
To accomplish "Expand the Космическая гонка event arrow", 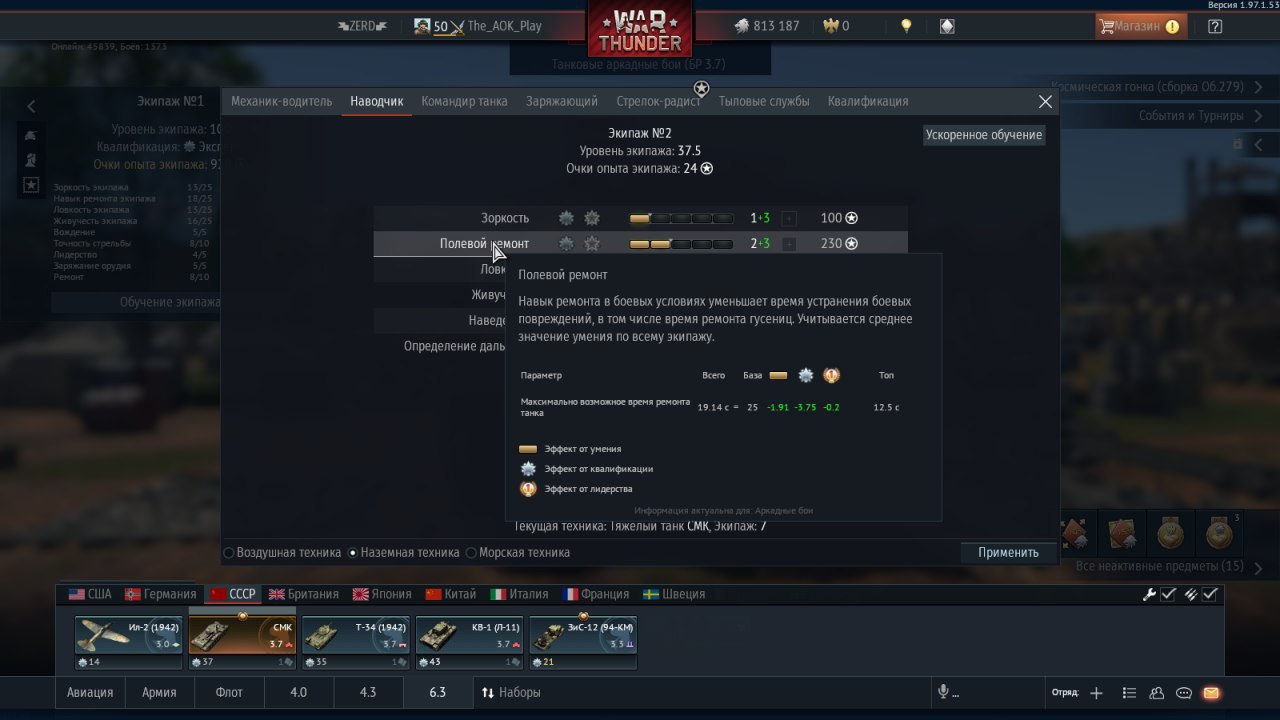I will (1259, 87).
